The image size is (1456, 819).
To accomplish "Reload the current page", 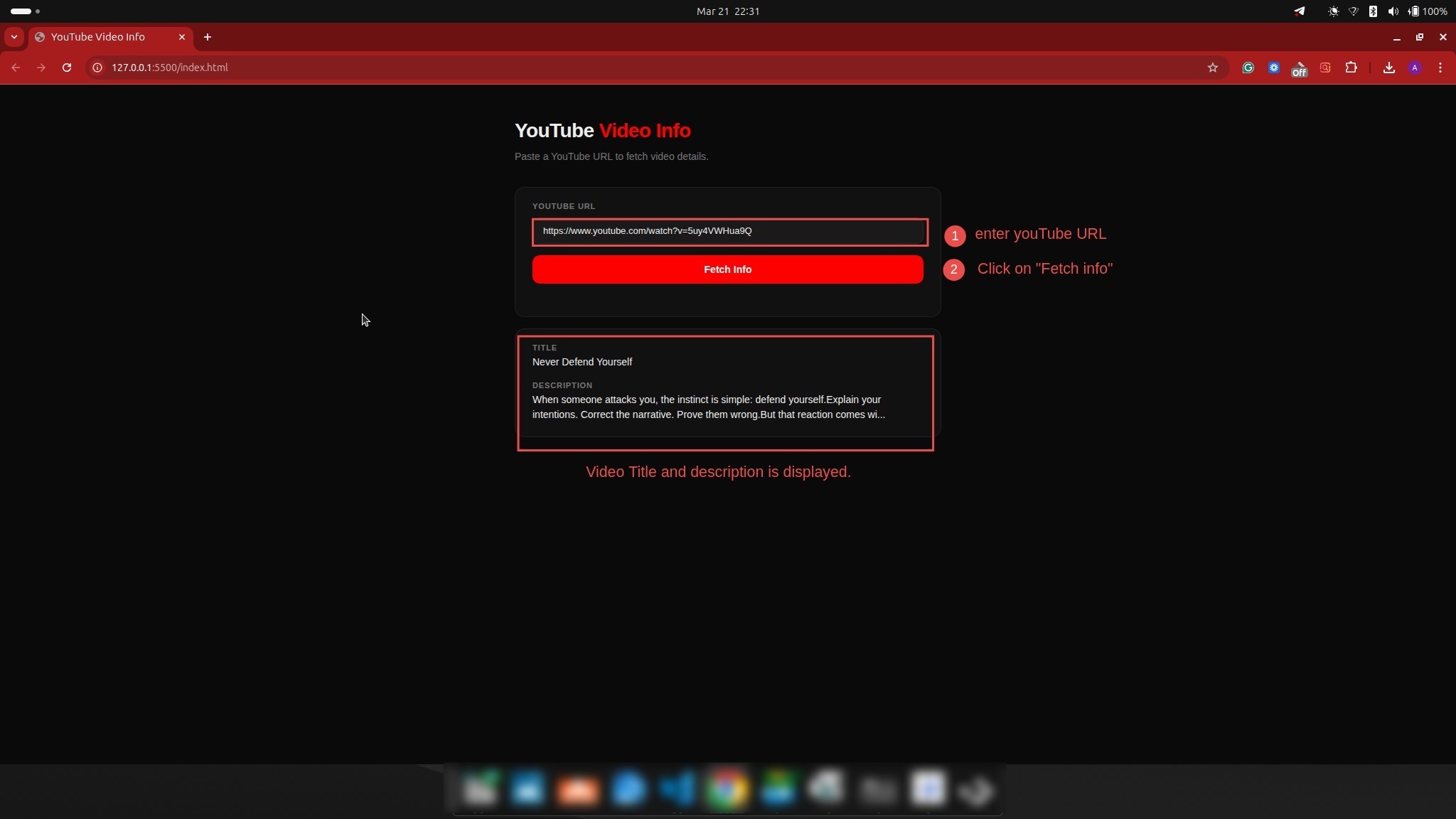I will 67,68.
